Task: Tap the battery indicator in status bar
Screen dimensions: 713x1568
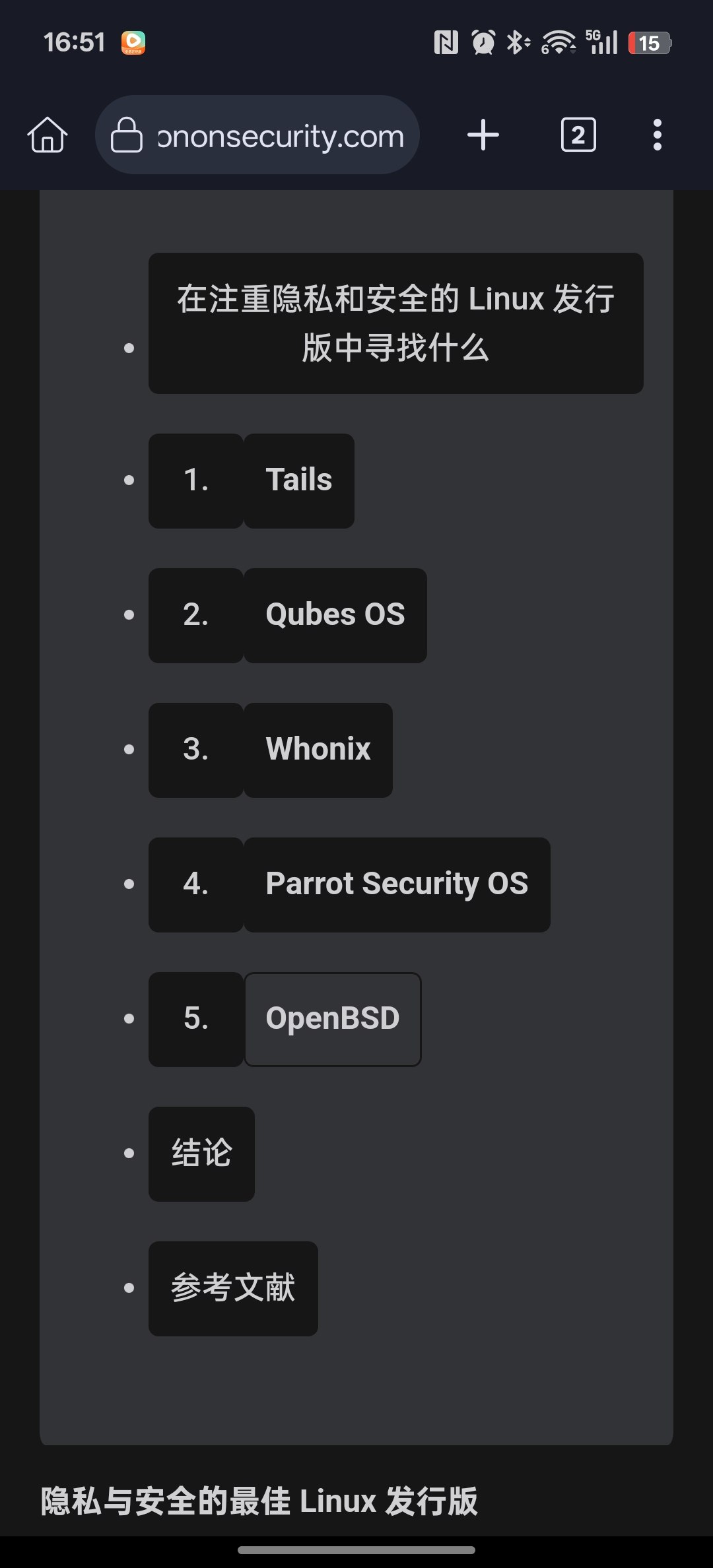Action: pyautogui.click(x=650, y=44)
